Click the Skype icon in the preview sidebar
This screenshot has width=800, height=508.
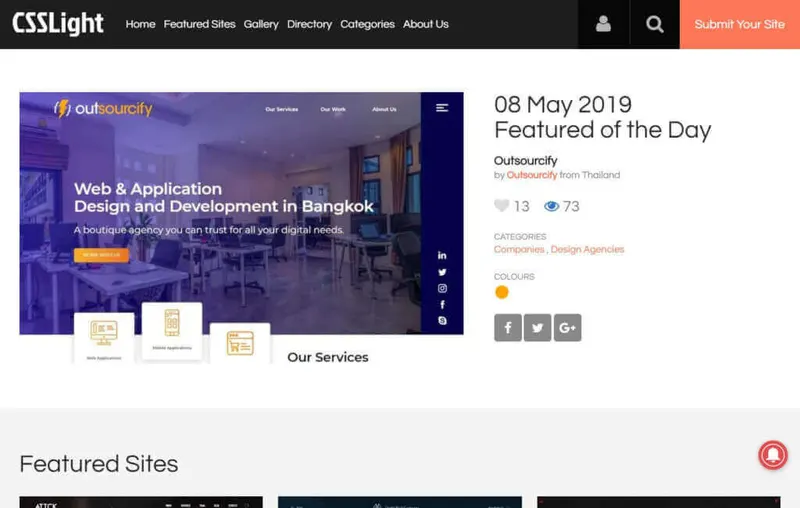(442, 320)
